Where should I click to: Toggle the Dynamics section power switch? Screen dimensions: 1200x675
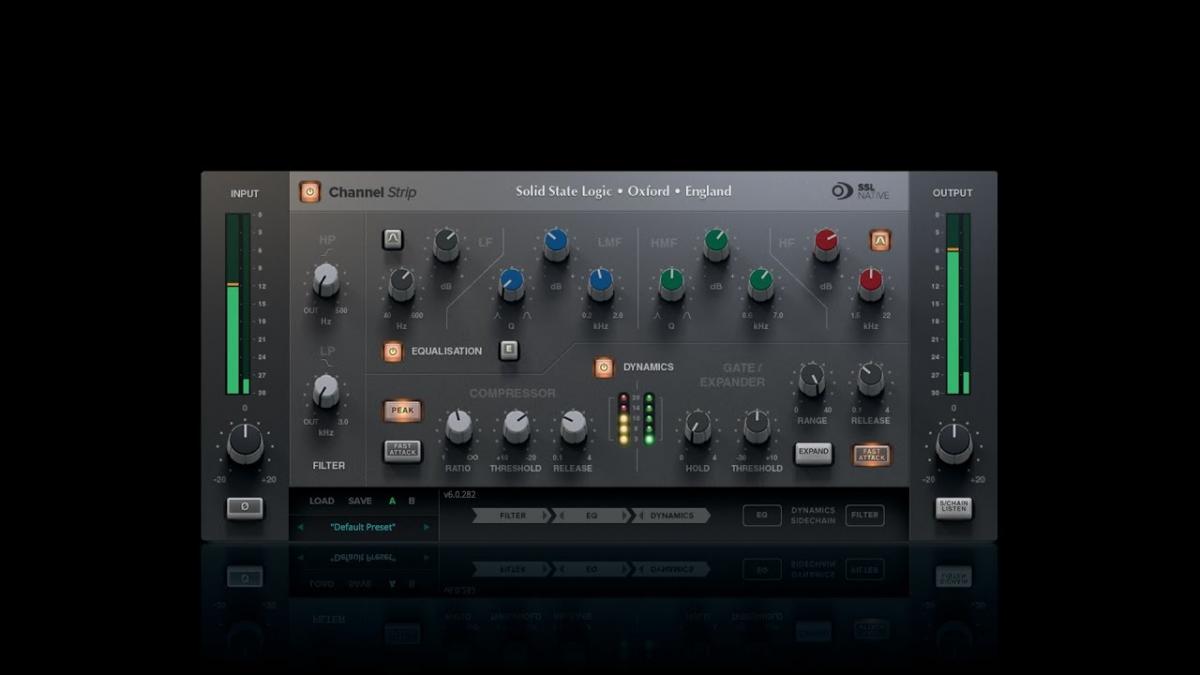click(604, 368)
